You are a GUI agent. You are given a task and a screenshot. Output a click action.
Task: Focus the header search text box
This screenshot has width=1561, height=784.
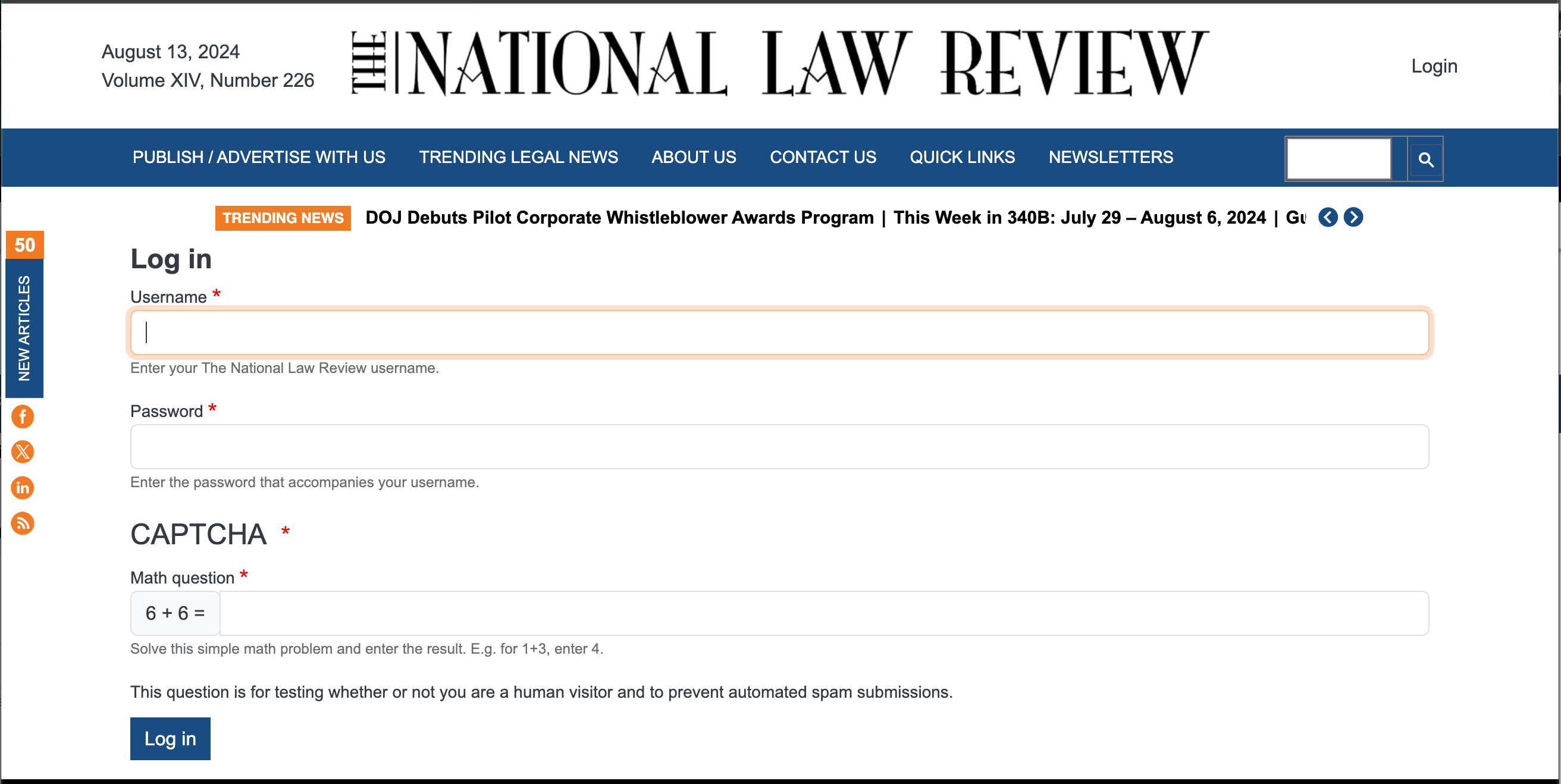tap(1338, 159)
